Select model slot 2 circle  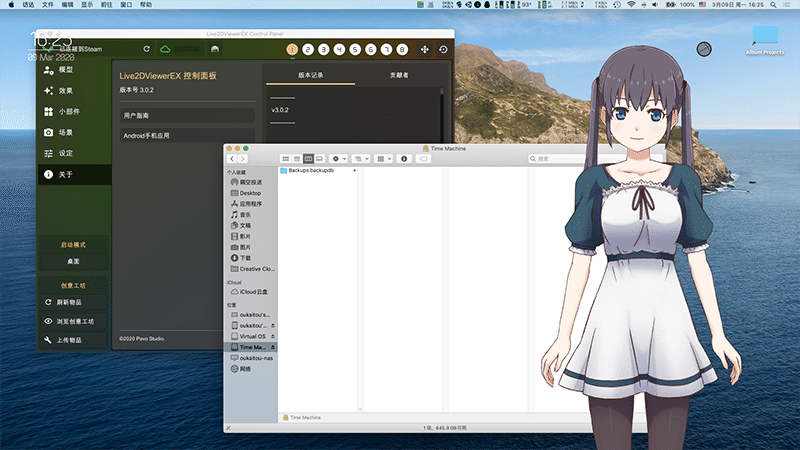308,49
